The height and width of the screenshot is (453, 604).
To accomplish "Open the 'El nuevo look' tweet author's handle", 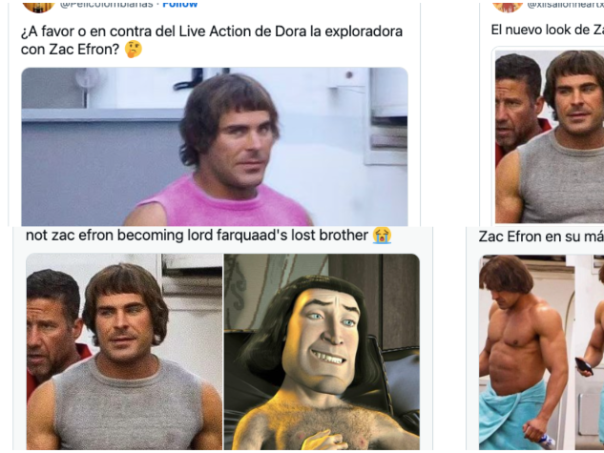I will coord(565,5).
